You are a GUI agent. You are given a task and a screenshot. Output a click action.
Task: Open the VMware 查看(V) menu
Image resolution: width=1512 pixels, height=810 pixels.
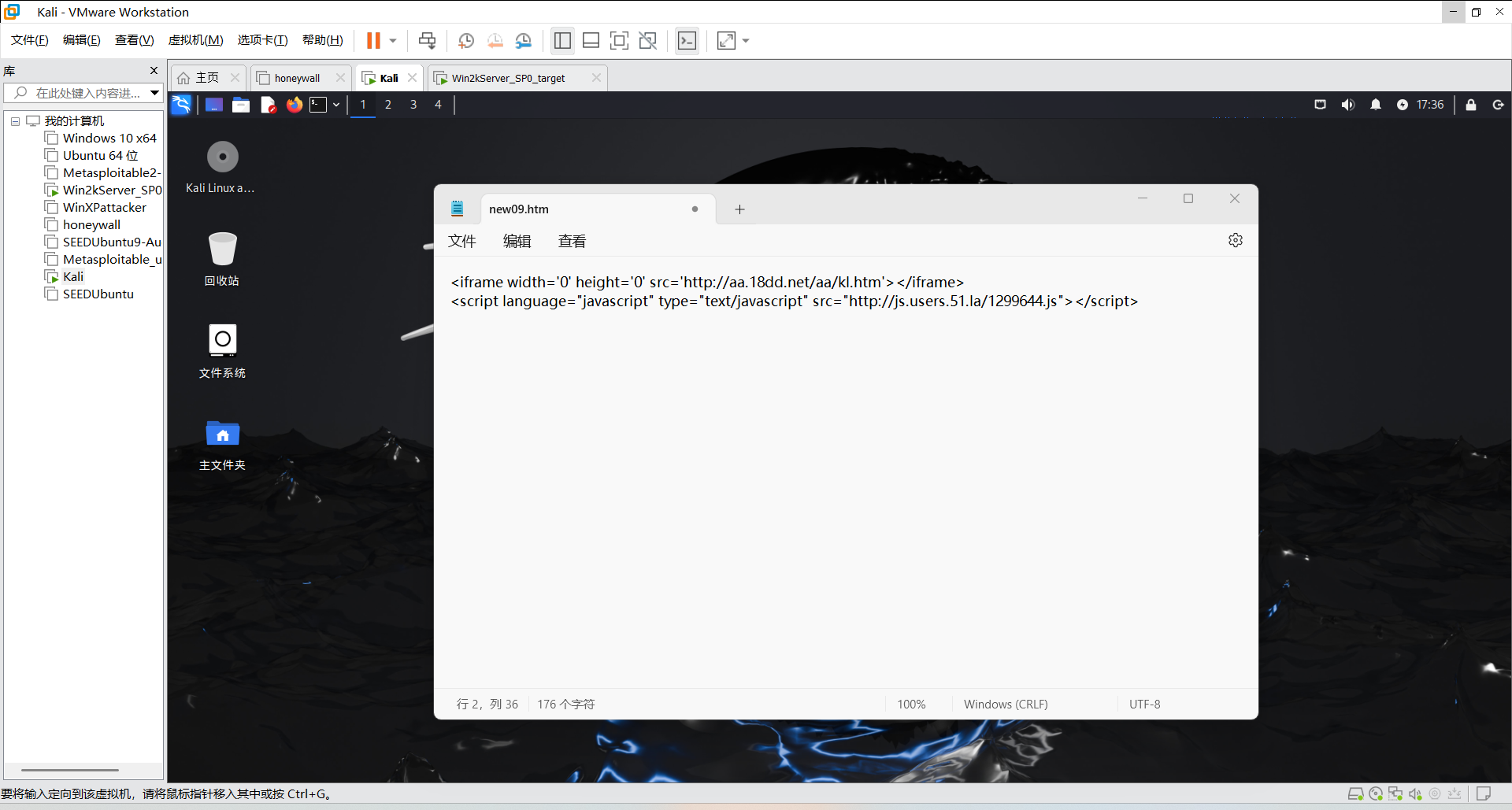(x=135, y=40)
